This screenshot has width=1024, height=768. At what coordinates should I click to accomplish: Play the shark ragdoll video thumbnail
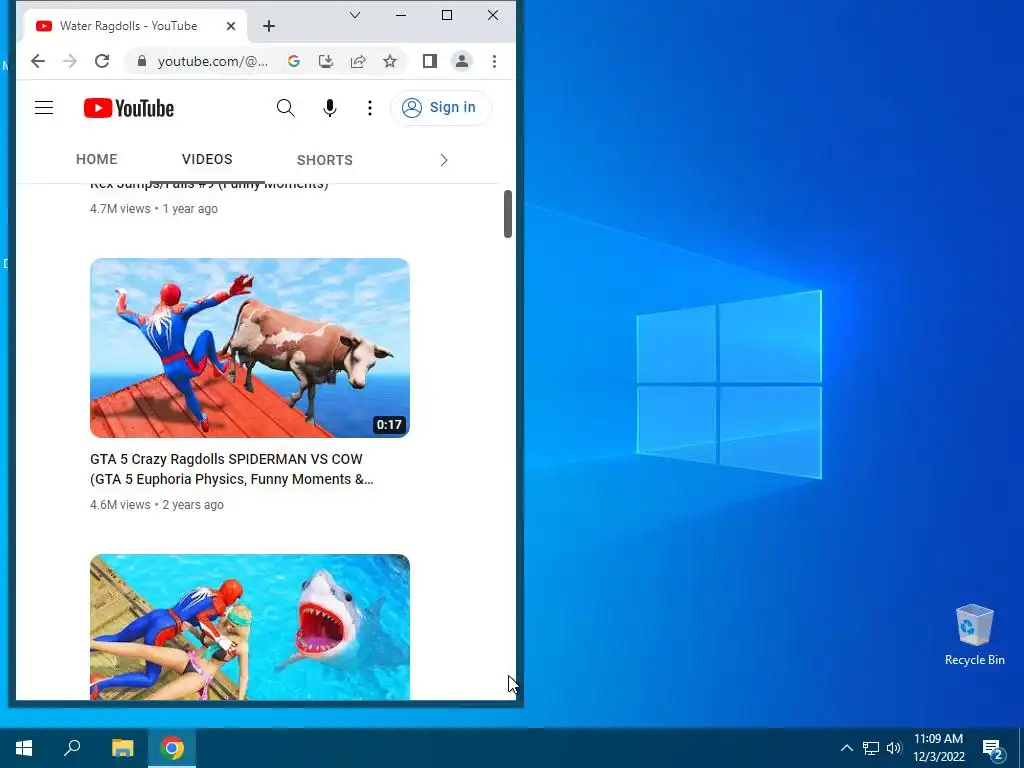click(x=250, y=627)
